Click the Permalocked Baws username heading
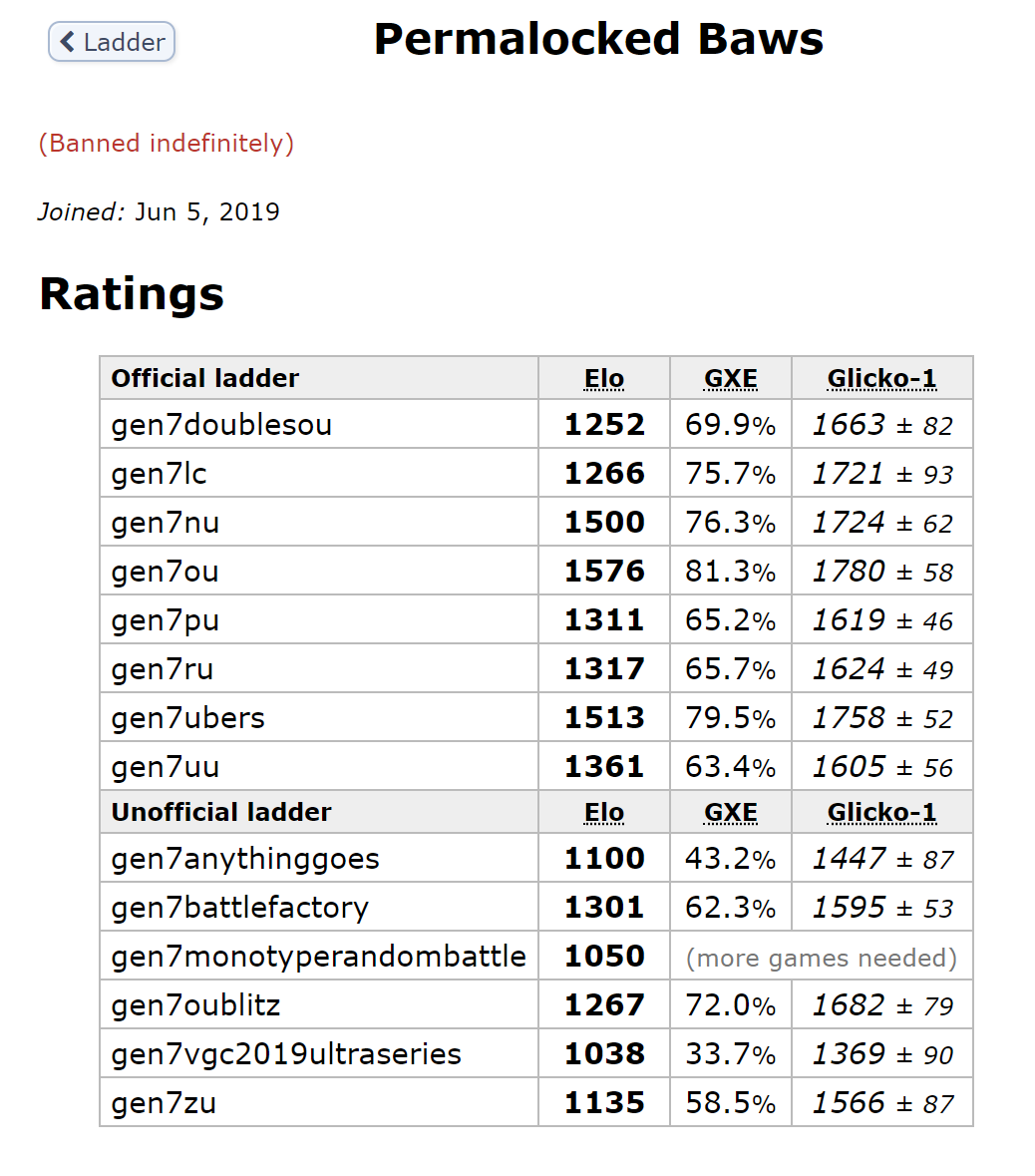 click(598, 39)
